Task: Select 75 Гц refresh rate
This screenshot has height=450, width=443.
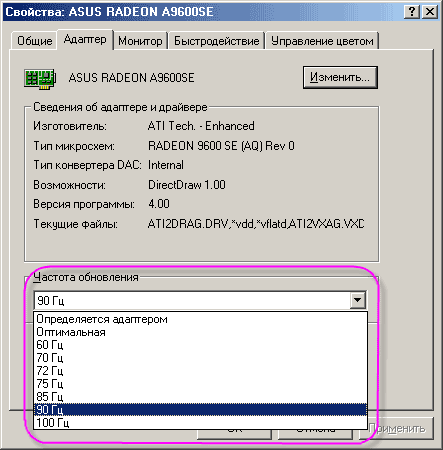Action: (x=200, y=384)
